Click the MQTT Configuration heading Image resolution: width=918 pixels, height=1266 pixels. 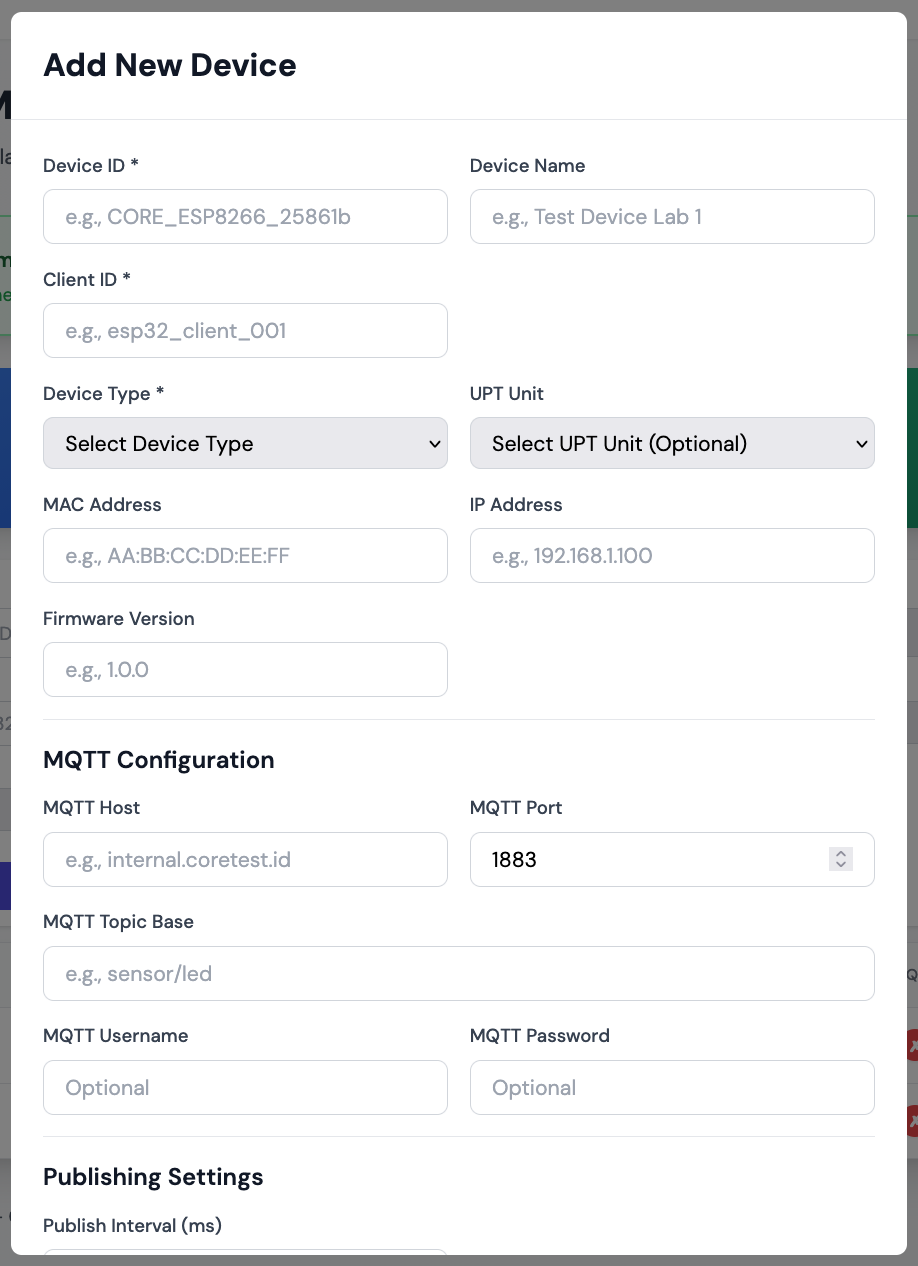coord(158,760)
